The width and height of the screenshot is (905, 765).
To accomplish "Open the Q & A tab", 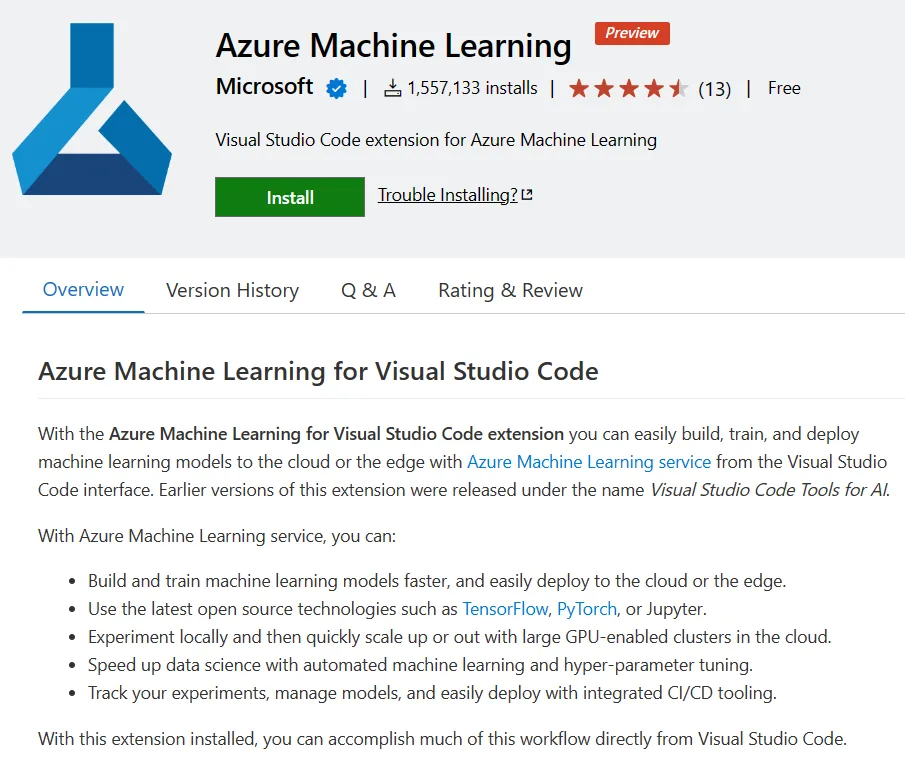I will (x=368, y=290).
